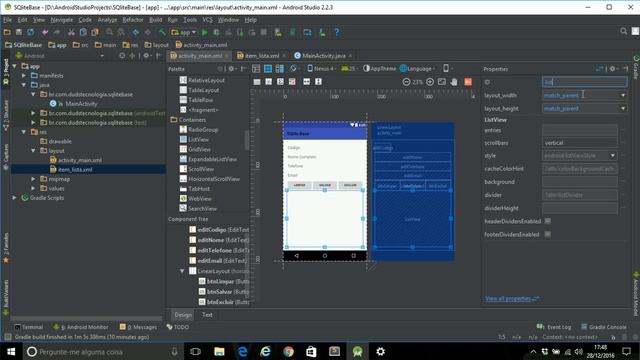Screen dimensions: 640x360
Task: Click the Cut scissors toolbar icon
Action: point(71,32)
